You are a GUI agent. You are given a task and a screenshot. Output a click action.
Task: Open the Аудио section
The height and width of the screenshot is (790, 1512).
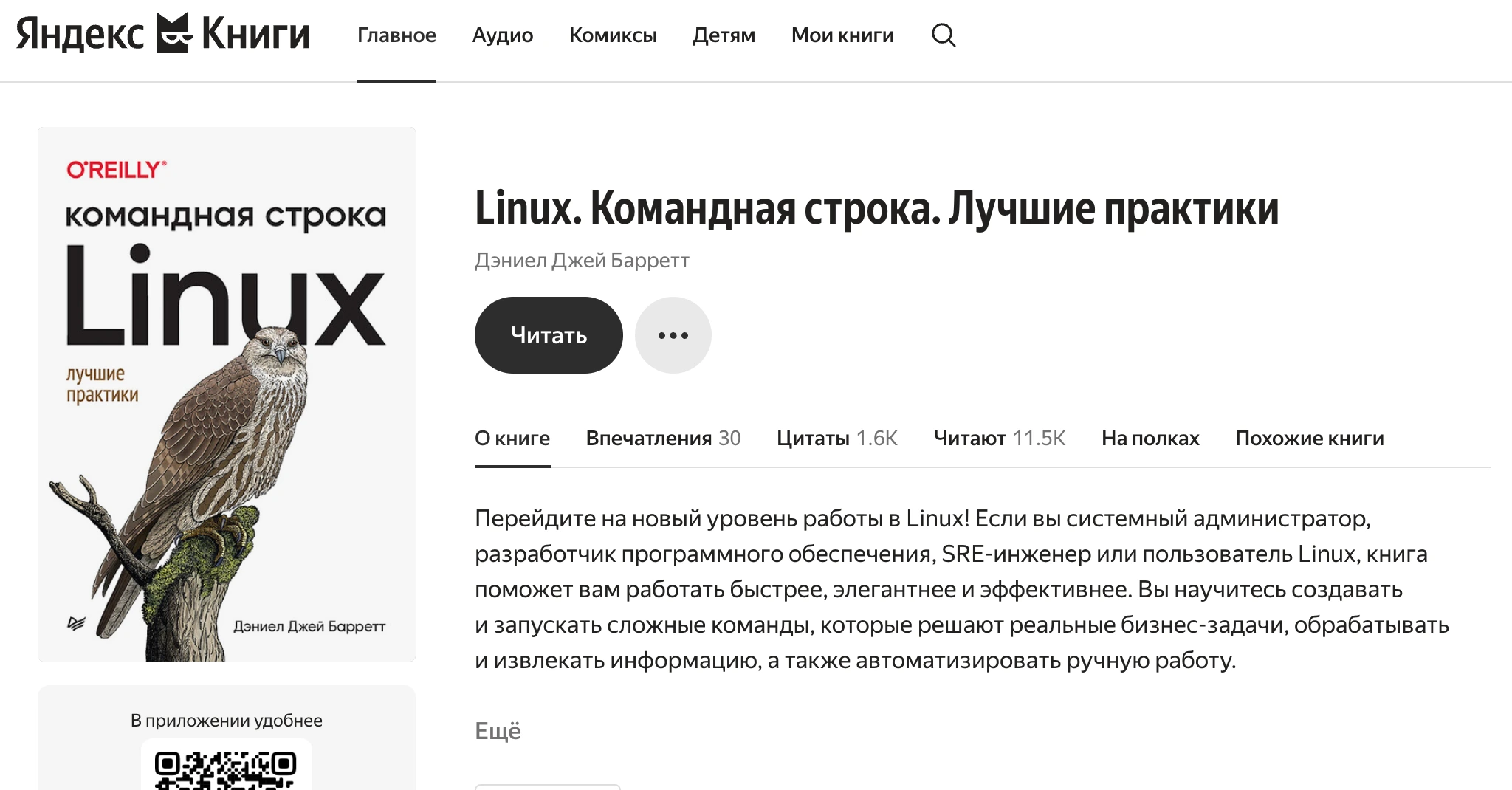point(503,35)
